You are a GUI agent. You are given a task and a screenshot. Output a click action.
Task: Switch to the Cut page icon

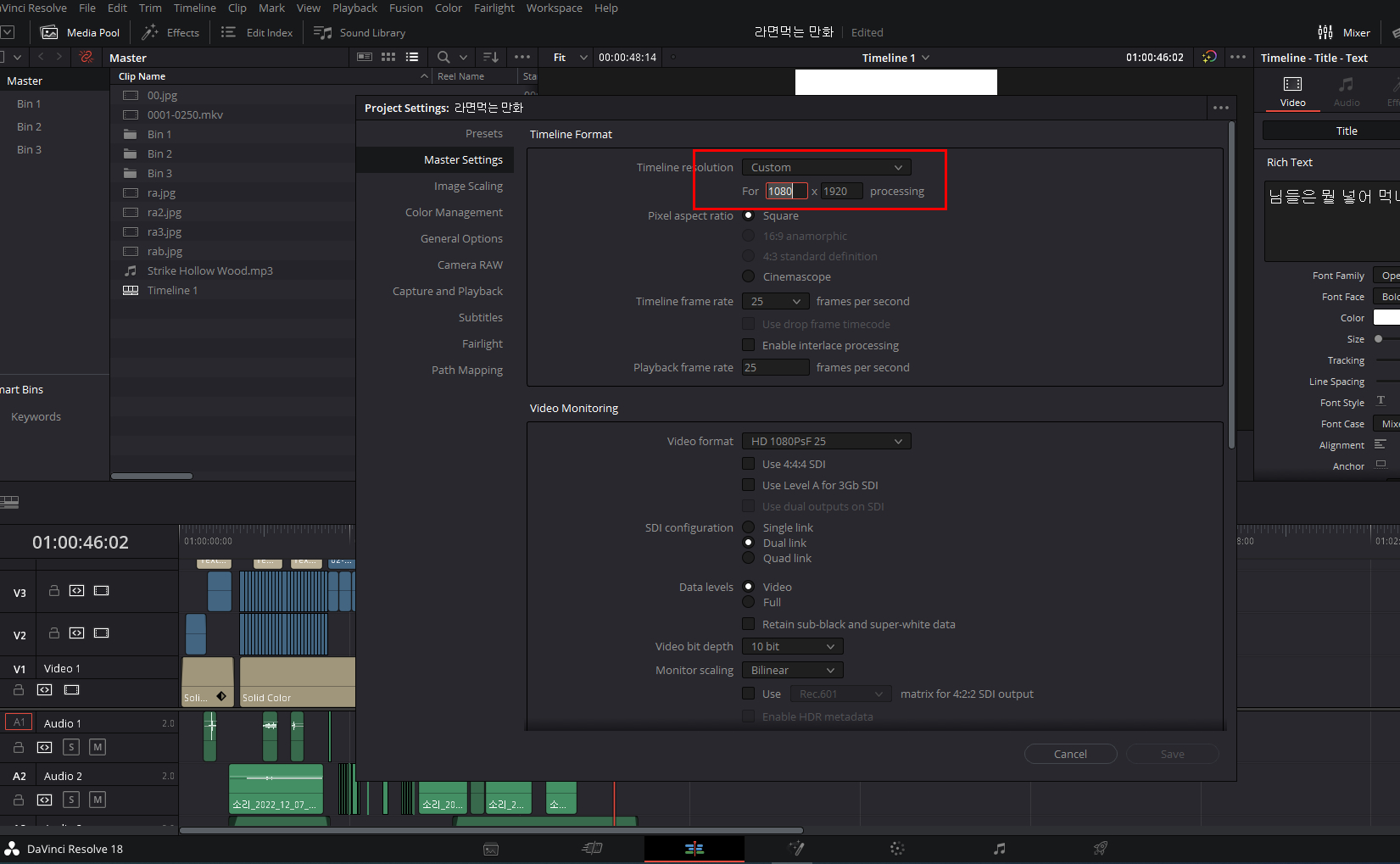[592, 848]
